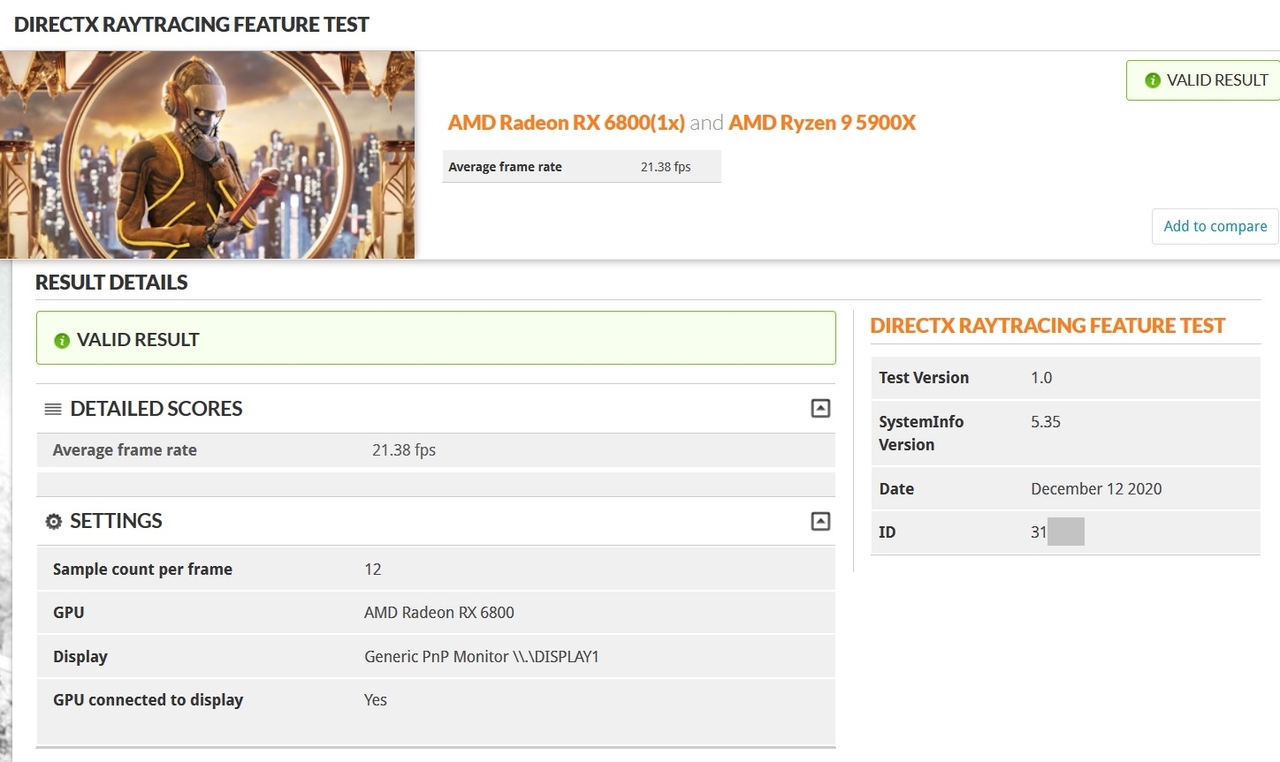Click the Date label in the info table
This screenshot has width=1280, height=762.
(896, 489)
